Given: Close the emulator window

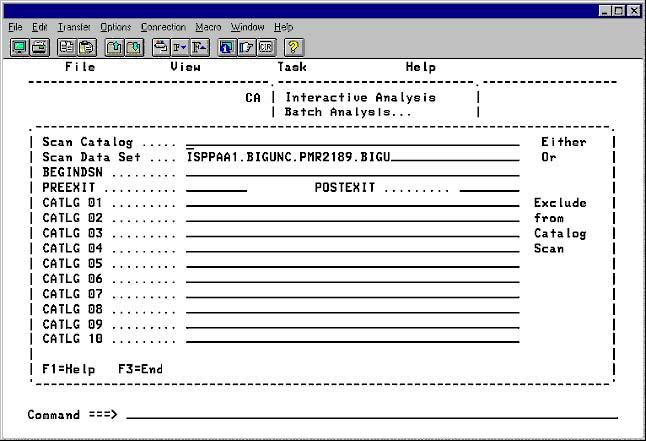Looking at the screenshot, I should click(x=634, y=11).
